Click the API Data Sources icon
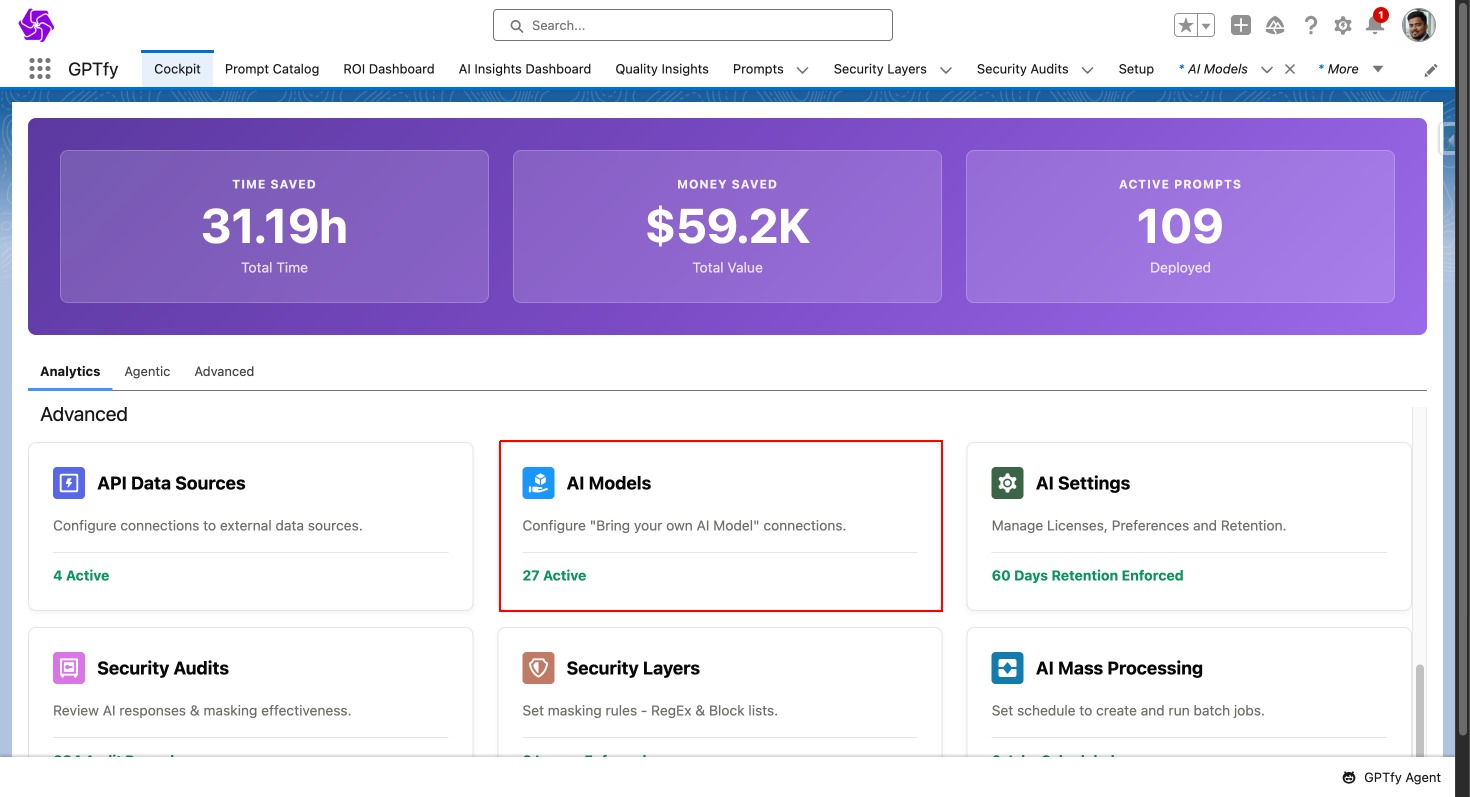The height and width of the screenshot is (797, 1470). 69,483
